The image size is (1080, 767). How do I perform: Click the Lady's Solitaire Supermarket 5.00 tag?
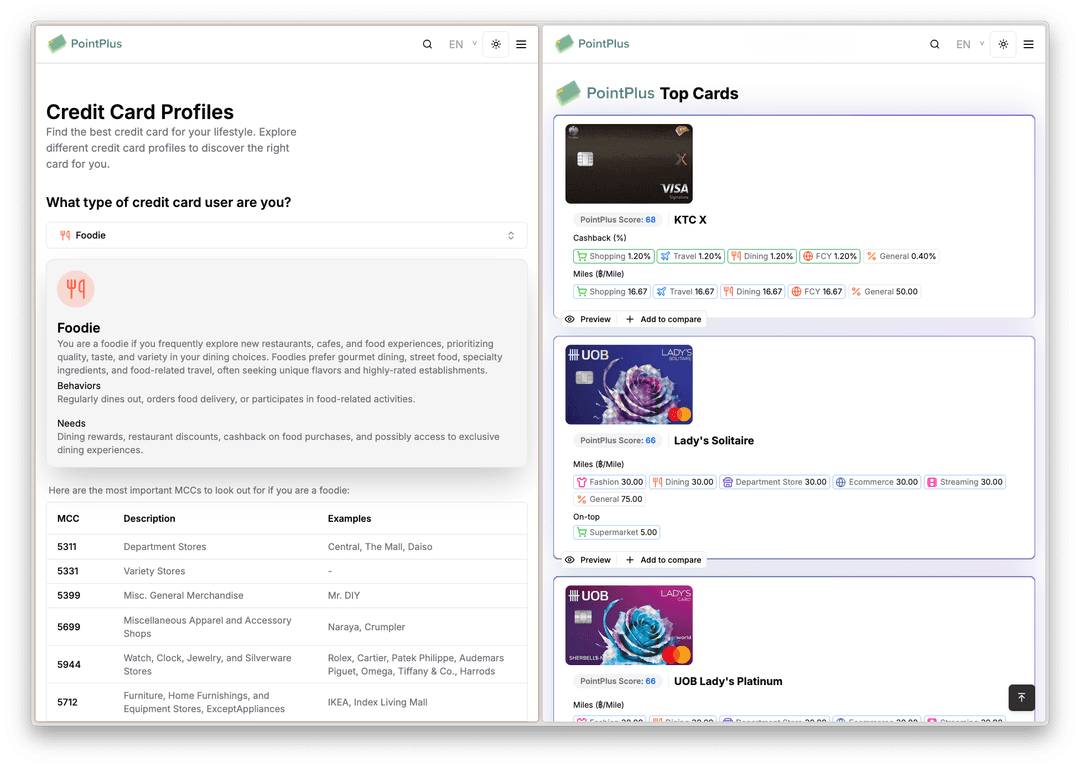[616, 532]
